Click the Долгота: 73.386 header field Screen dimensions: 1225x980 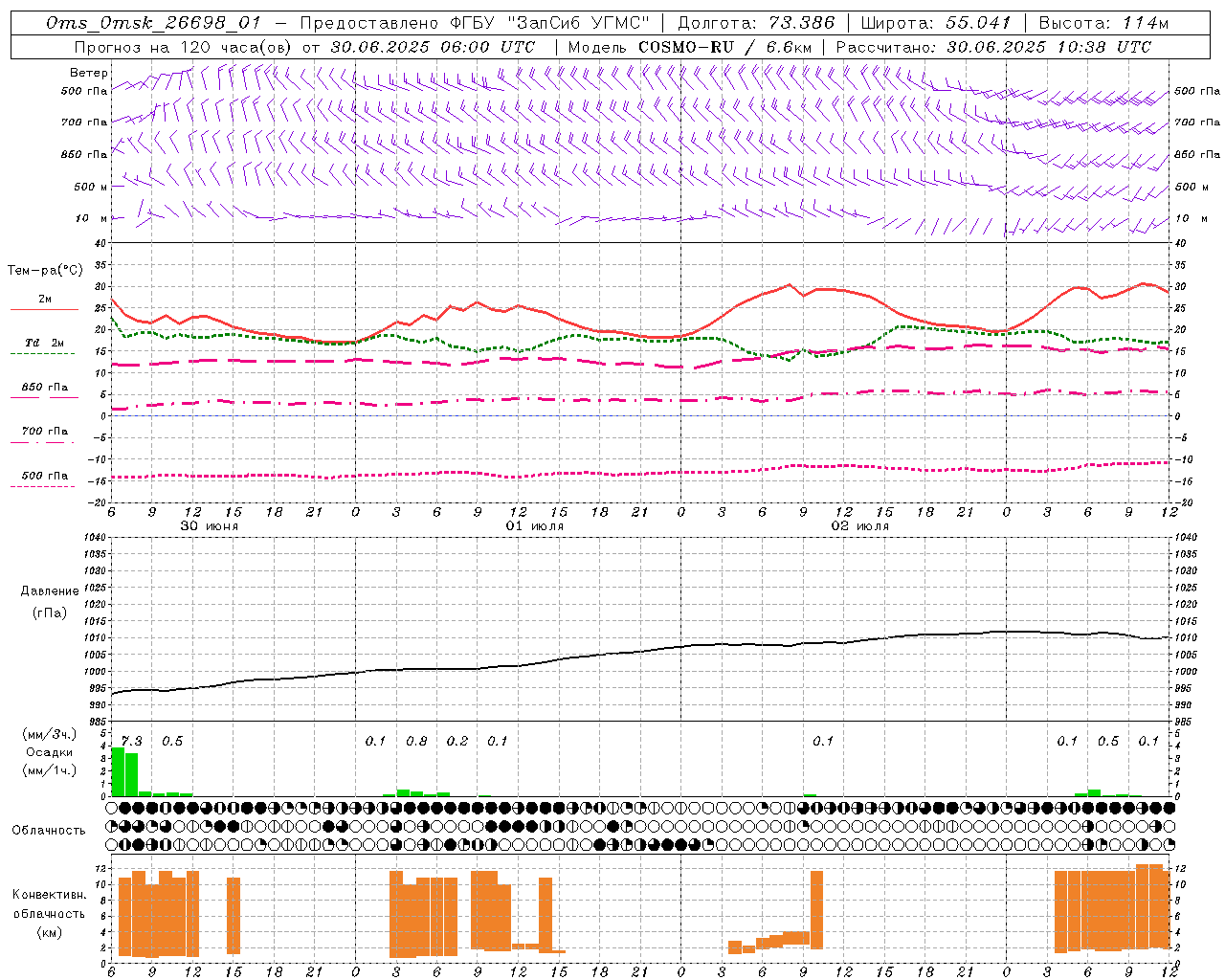[756, 23]
